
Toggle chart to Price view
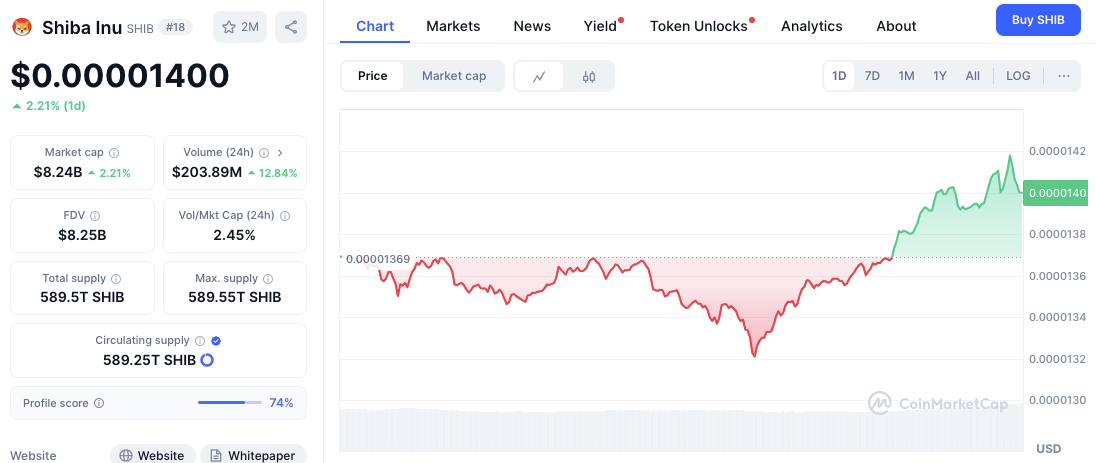[373, 76]
